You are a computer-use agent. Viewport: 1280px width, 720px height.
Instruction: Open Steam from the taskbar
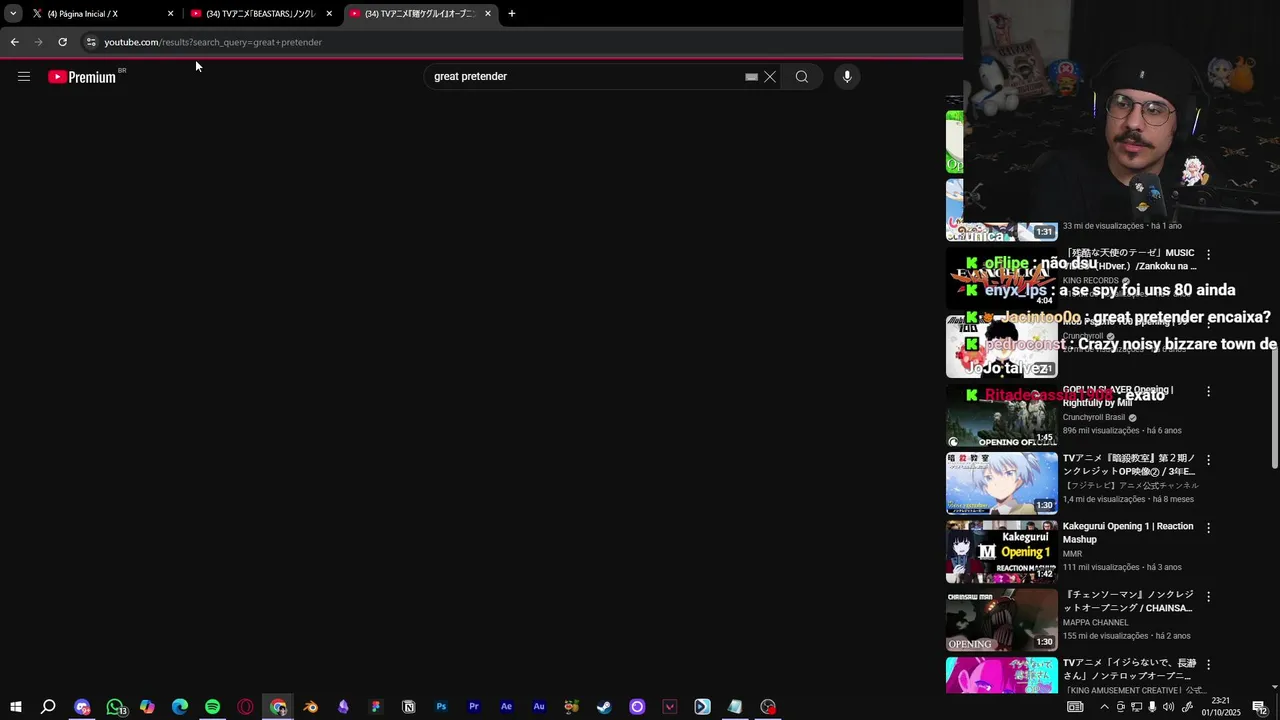tap(604, 707)
